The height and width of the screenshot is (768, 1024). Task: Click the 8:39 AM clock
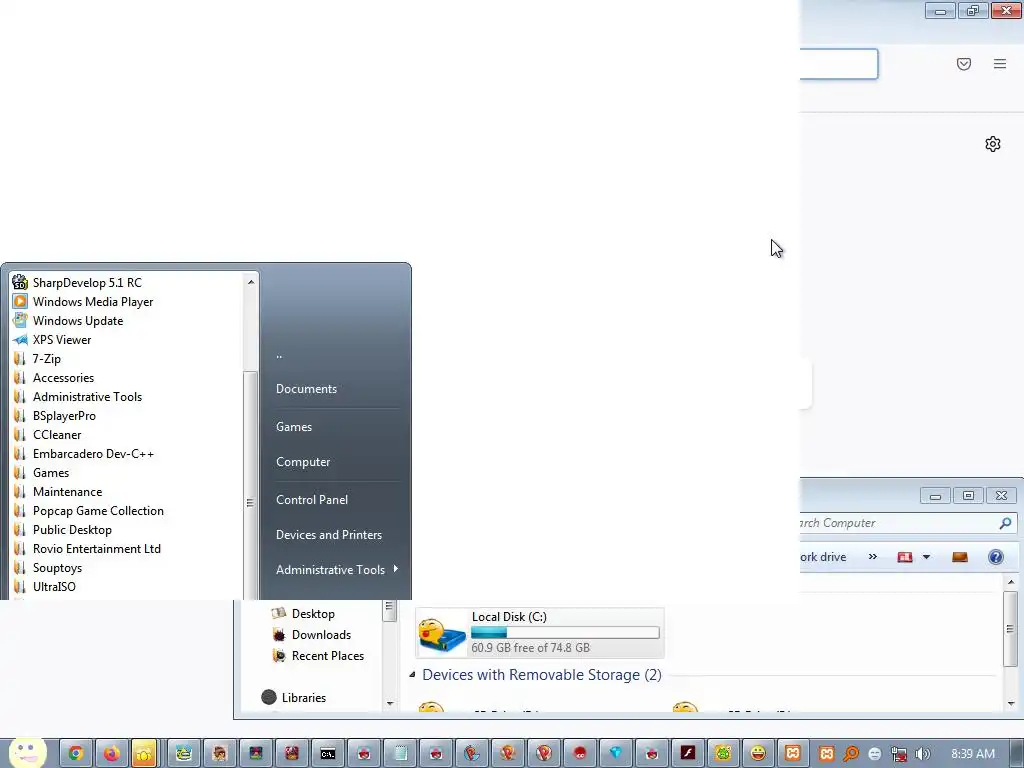coord(973,754)
